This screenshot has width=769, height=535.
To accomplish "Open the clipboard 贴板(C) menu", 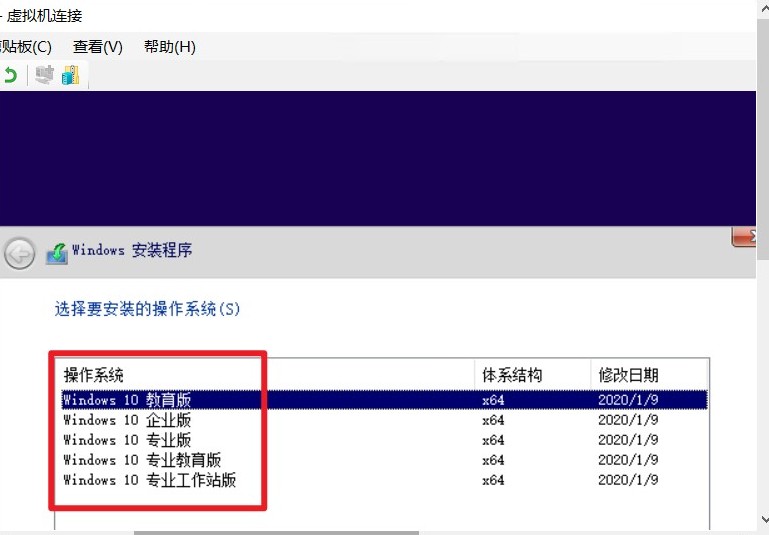I will pyautogui.click(x=26, y=47).
